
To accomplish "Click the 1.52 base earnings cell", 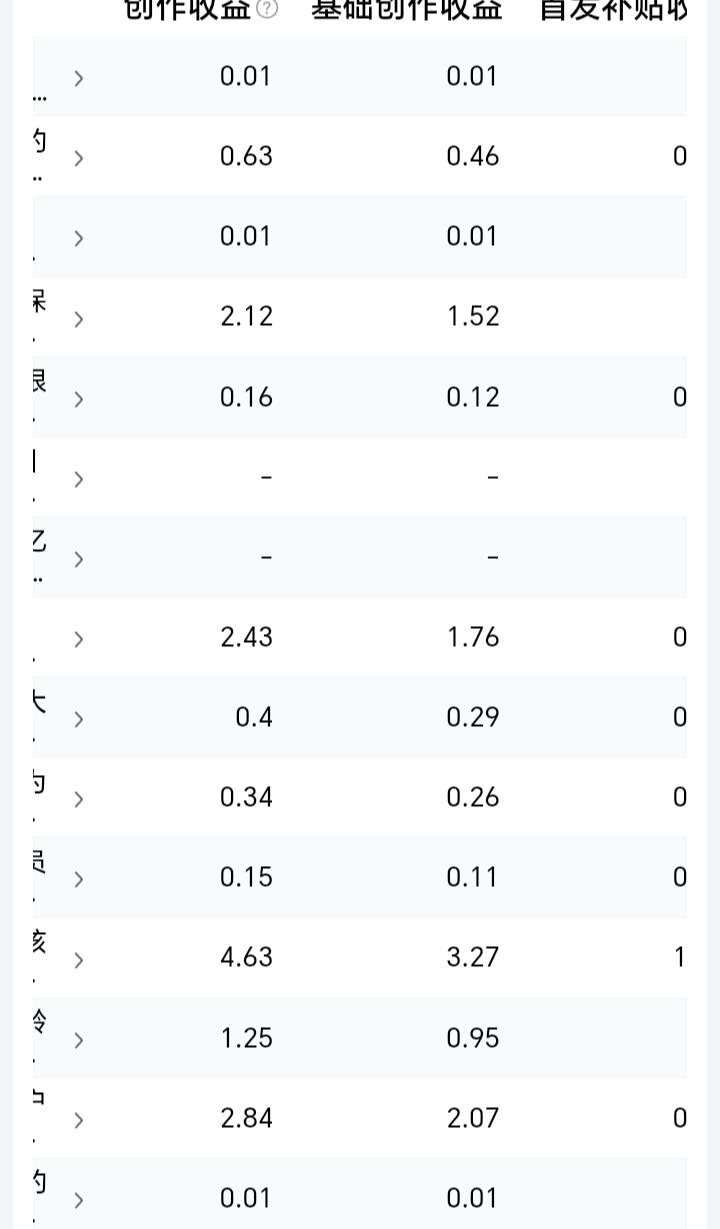I will [472, 316].
